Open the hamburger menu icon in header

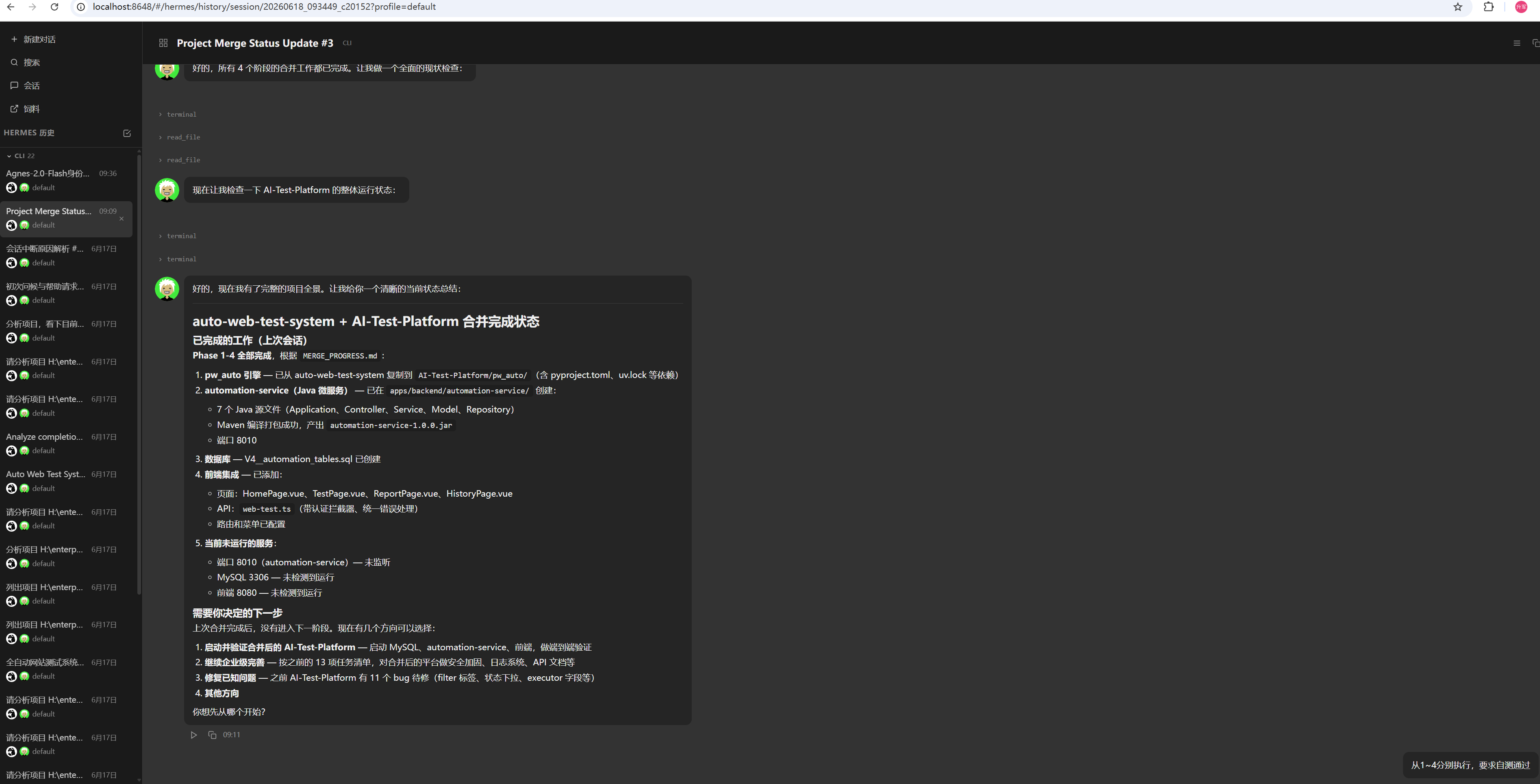(x=1517, y=43)
